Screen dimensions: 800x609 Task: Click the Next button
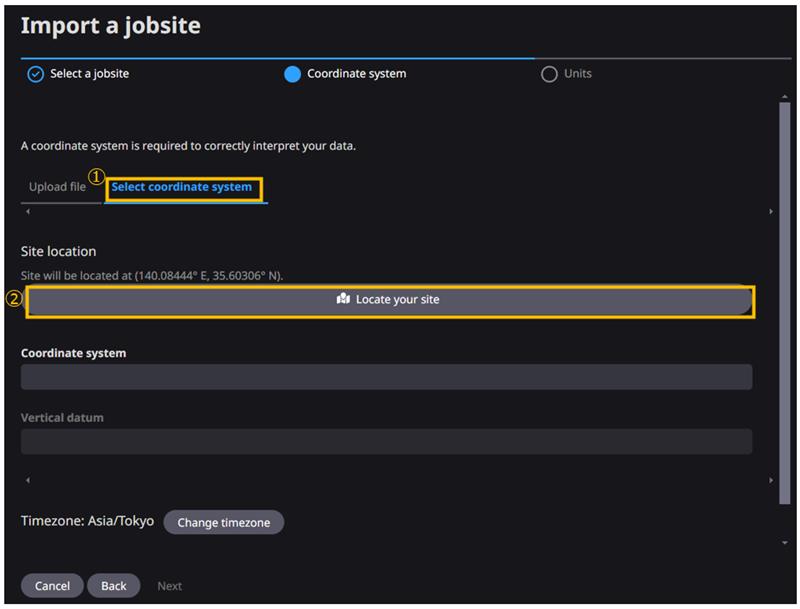pyautogui.click(x=169, y=586)
